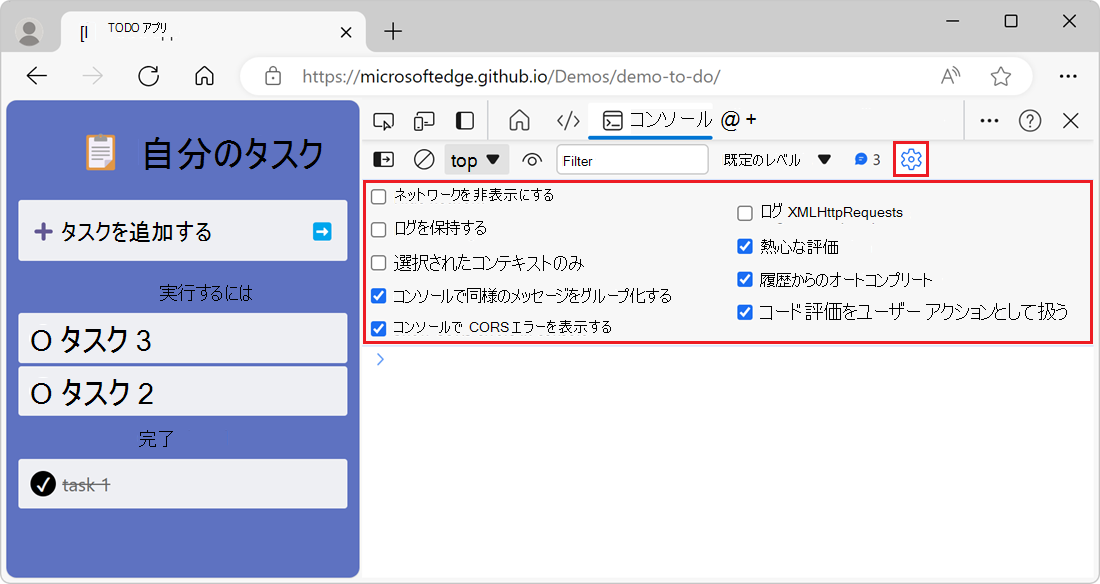Check the ログを保持する option
This screenshot has width=1100, height=584.
click(x=378, y=229)
